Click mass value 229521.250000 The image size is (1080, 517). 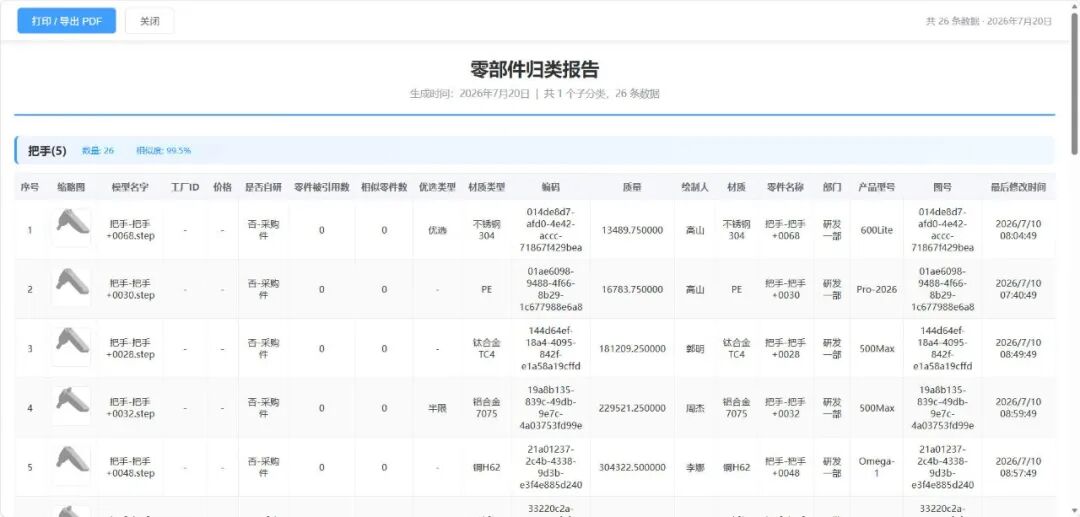coord(632,408)
